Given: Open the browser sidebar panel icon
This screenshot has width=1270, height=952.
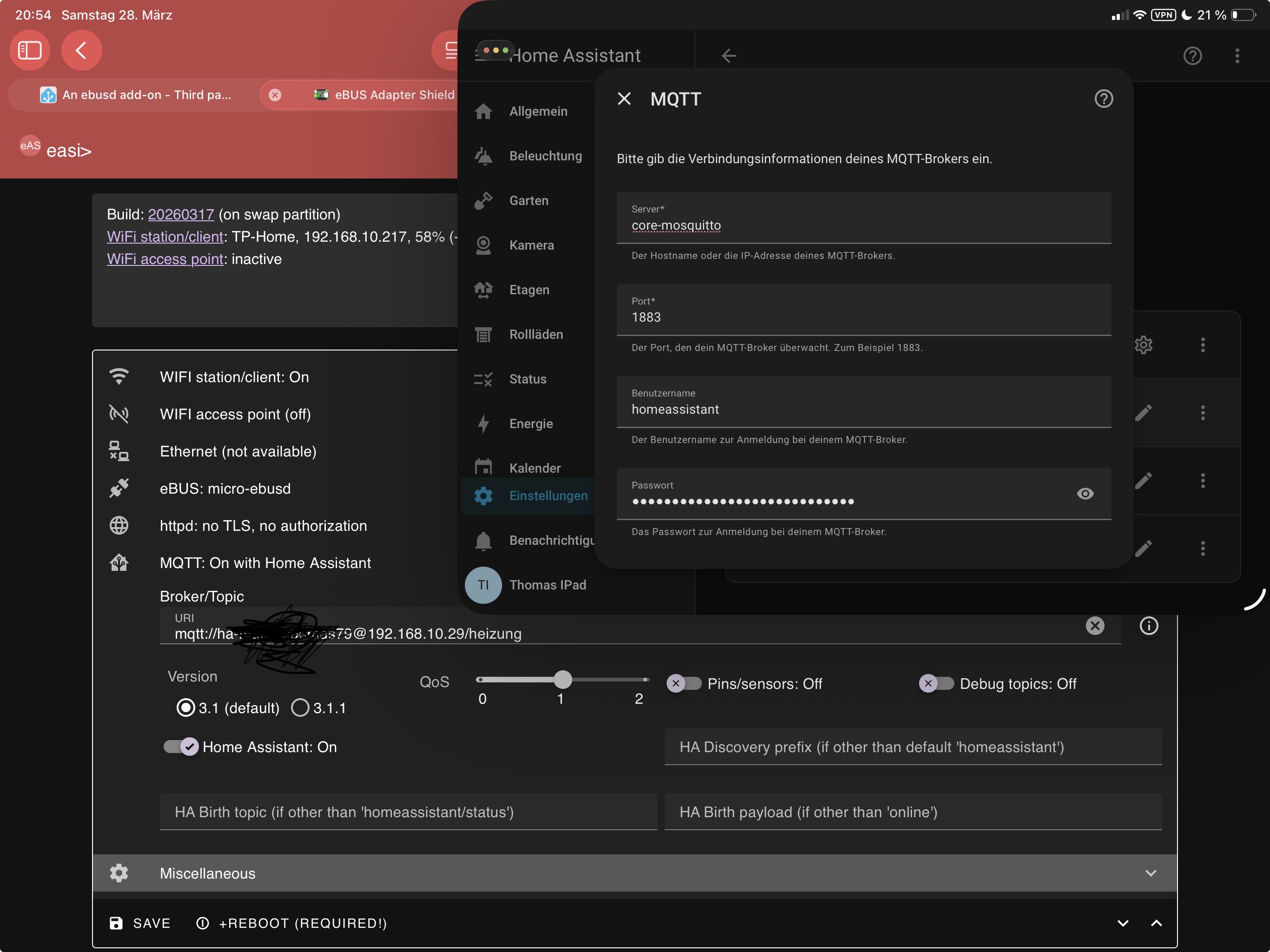Looking at the screenshot, I should click(30, 51).
